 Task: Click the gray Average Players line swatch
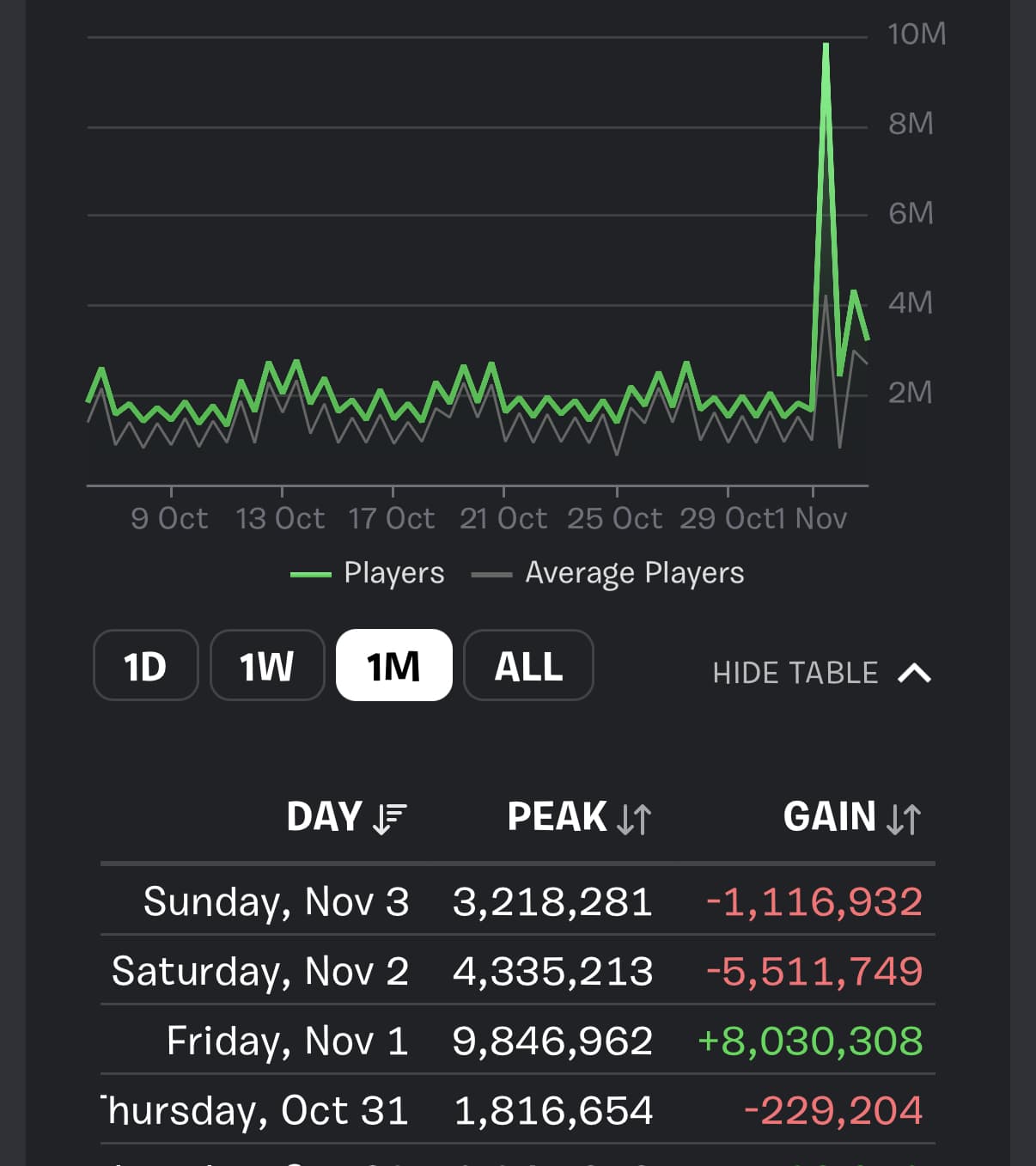(x=492, y=574)
